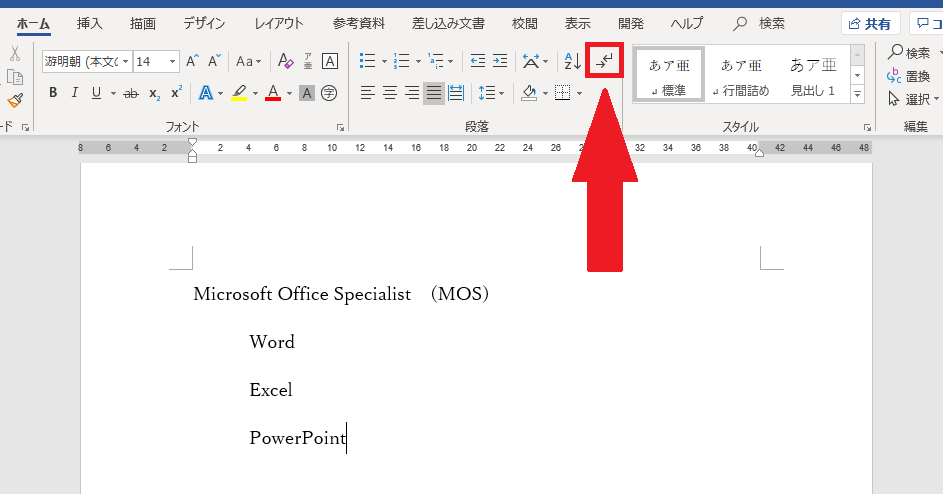The image size is (943, 494).
Task: Apply yellow highlight color
Action: pos(239,93)
